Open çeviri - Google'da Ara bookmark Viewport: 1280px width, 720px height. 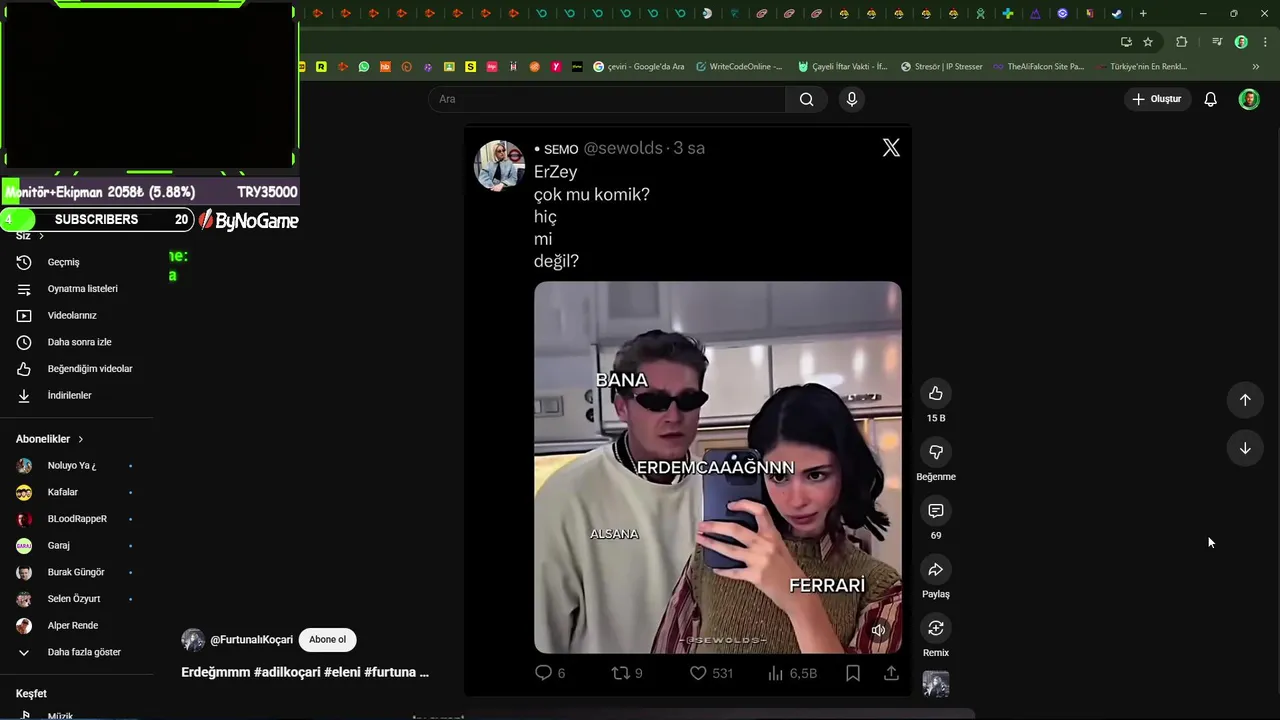pos(638,67)
